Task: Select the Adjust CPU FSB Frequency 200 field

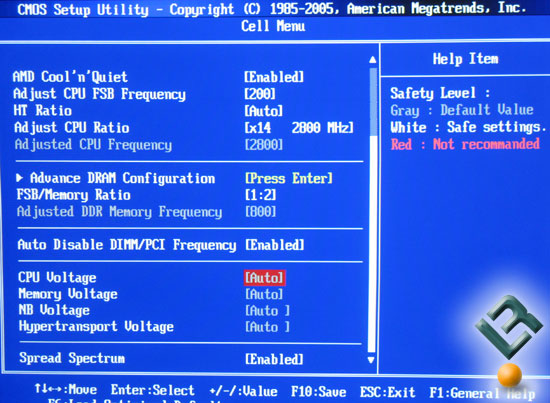Action: pos(260,94)
